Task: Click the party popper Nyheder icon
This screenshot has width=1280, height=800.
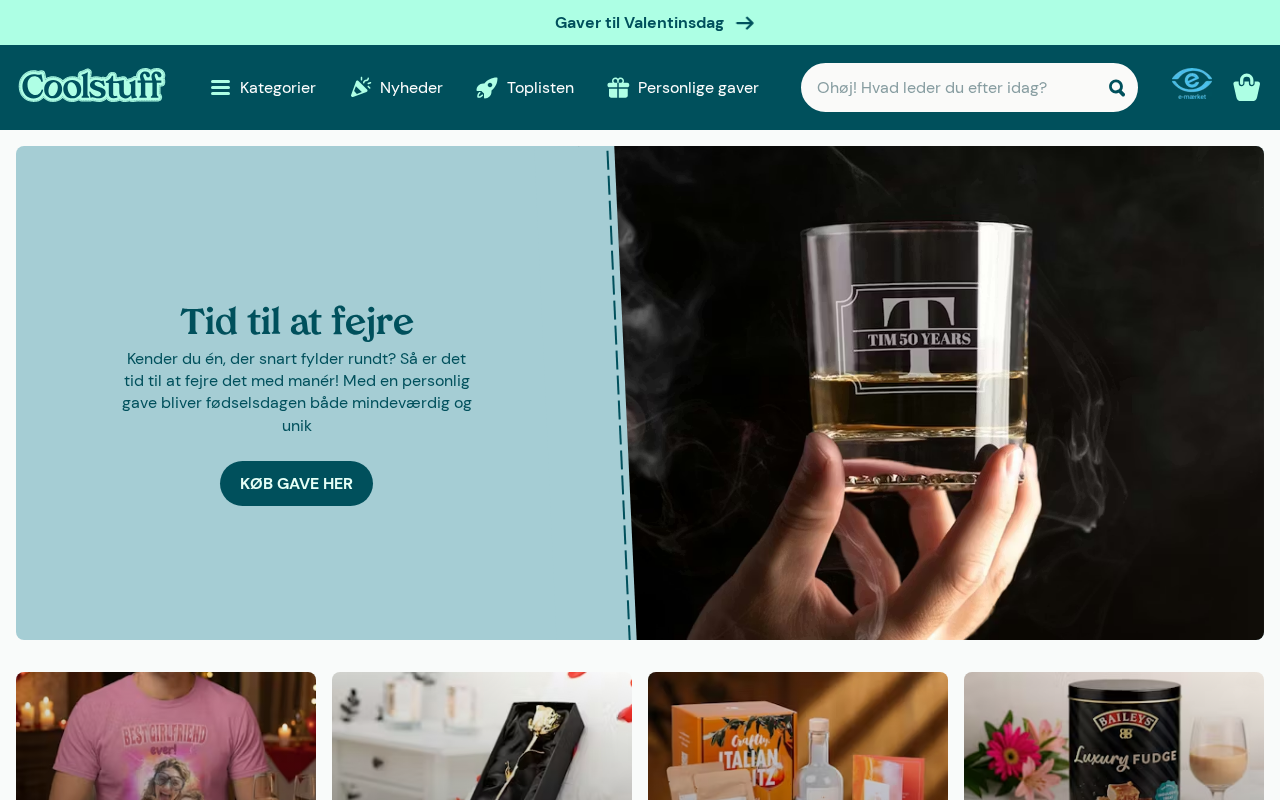Action: pos(361,87)
